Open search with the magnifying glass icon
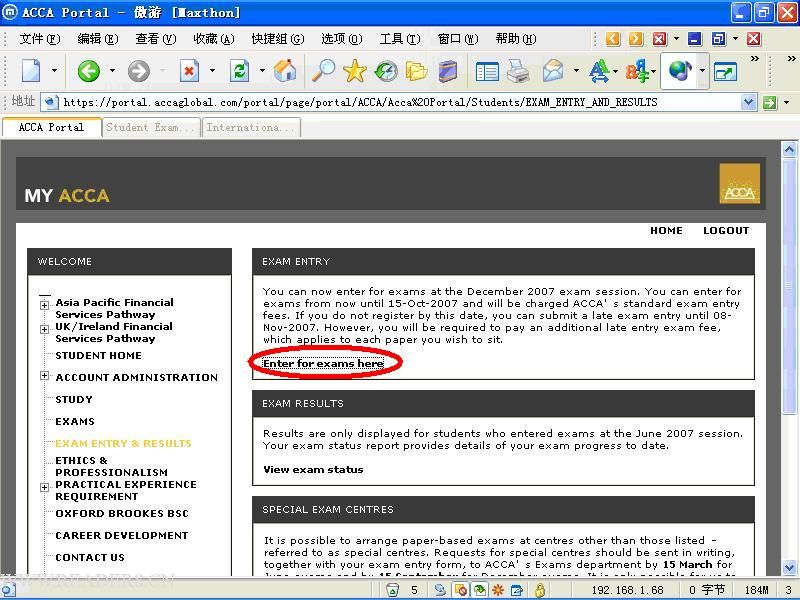Screen dimensions: 800x600 pos(323,70)
